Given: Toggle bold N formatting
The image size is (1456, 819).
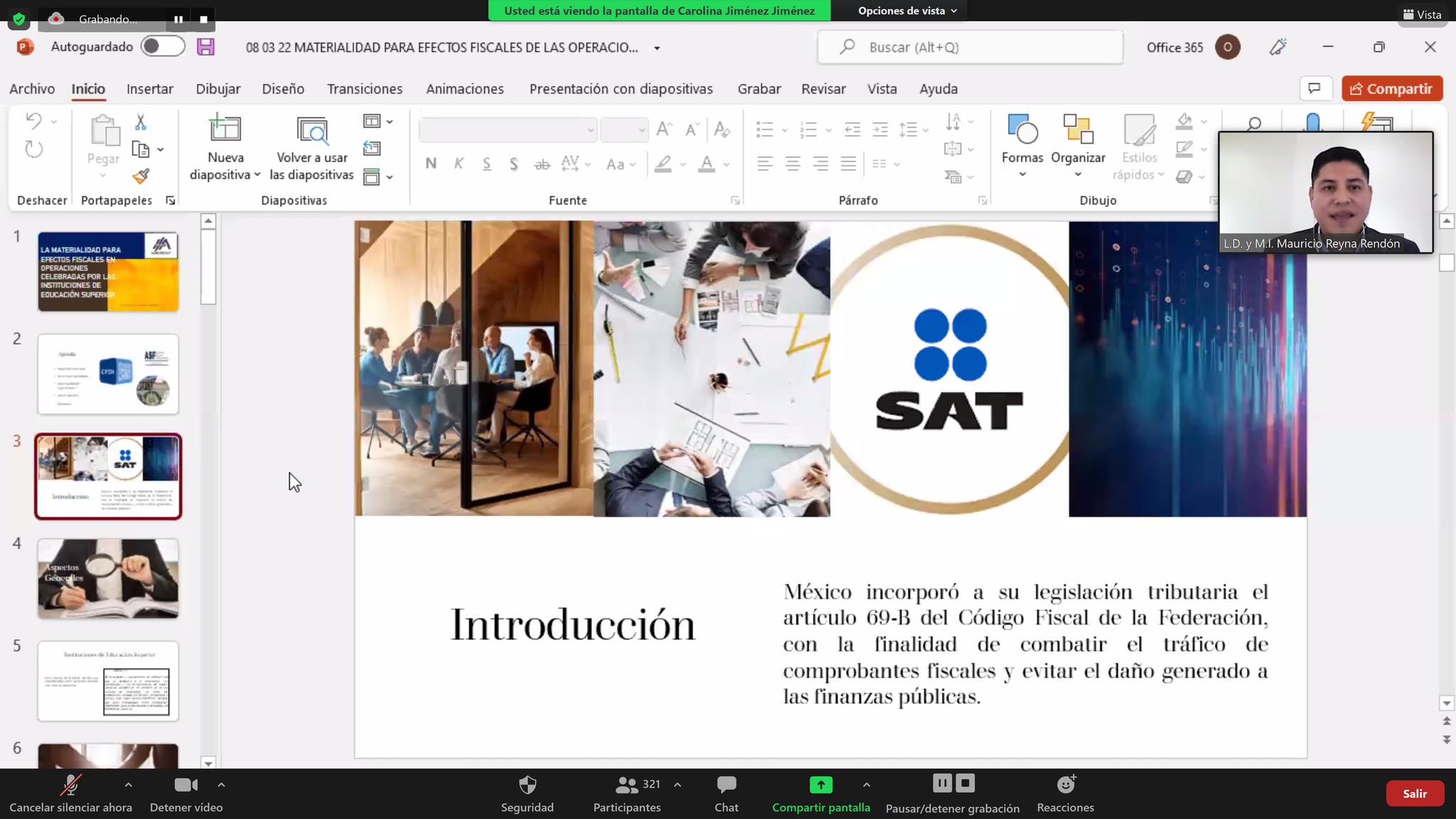Looking at the screenshot, I should pos(431,164).
